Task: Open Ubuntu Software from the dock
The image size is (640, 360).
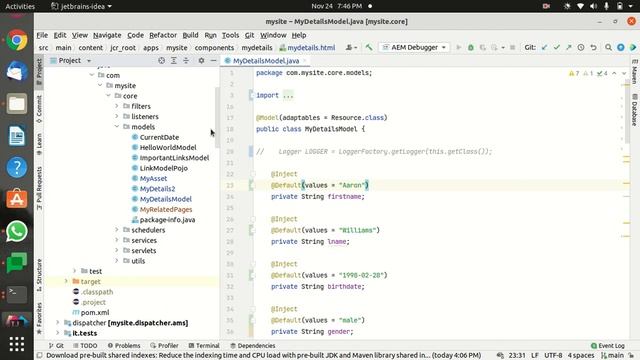Action: 17,199
